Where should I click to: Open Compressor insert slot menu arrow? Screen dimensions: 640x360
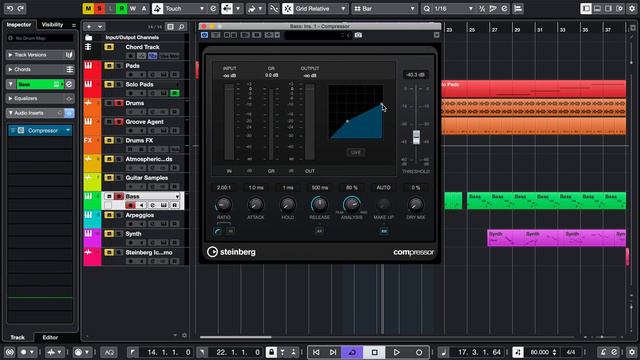pos(68,131)
